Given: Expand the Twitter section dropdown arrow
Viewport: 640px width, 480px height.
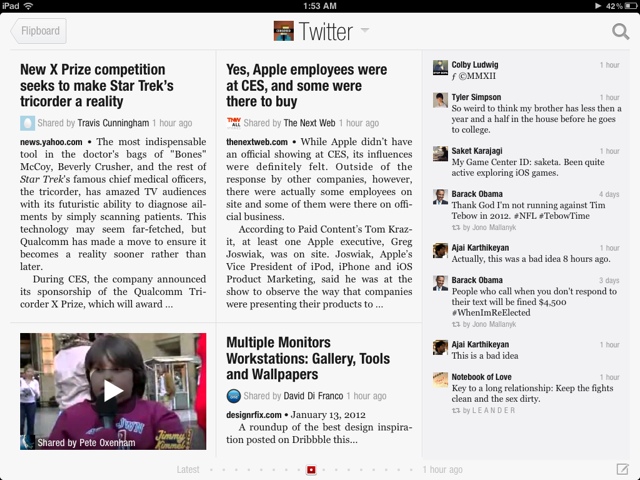Looking at the screenshot, I should (x=365, y=30).
